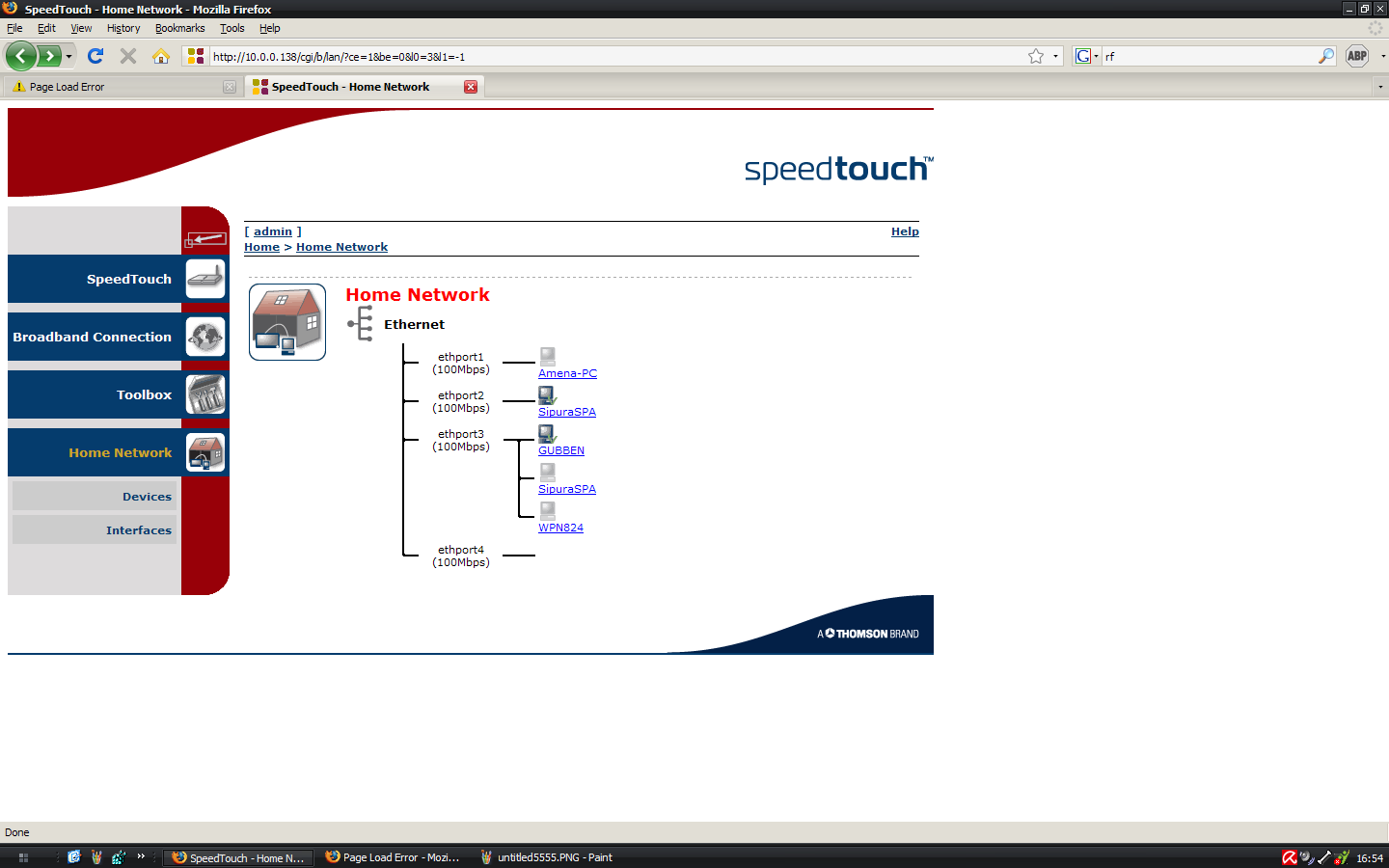Open the View menu
Viewport: 1389px width, 868px height.
[x=81, y=28]
